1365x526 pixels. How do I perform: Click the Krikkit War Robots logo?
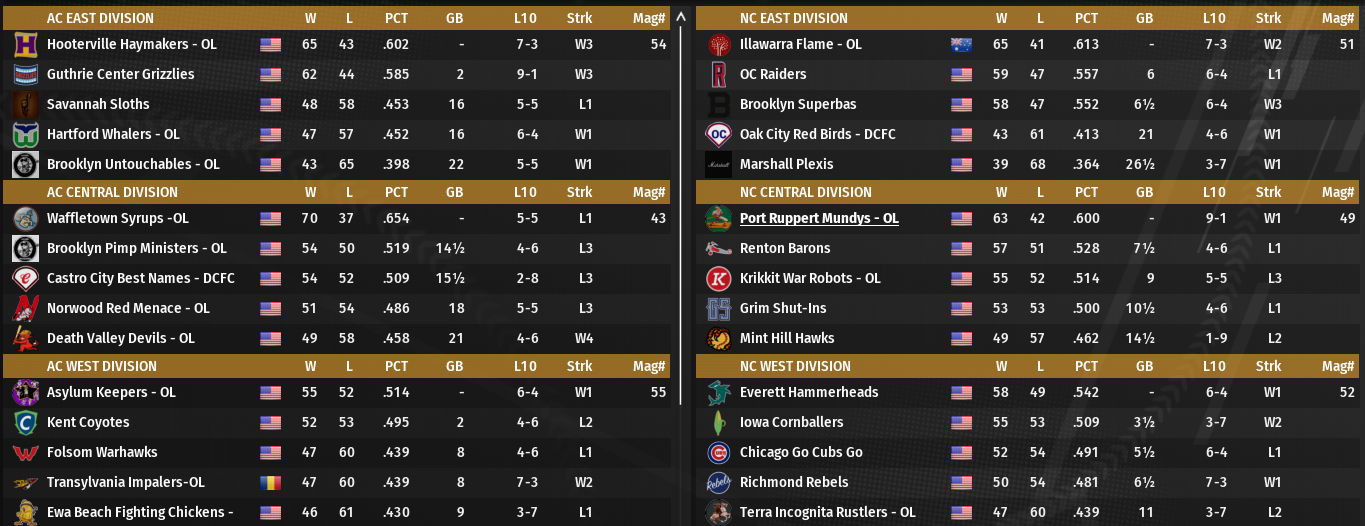tap(718, 279)
